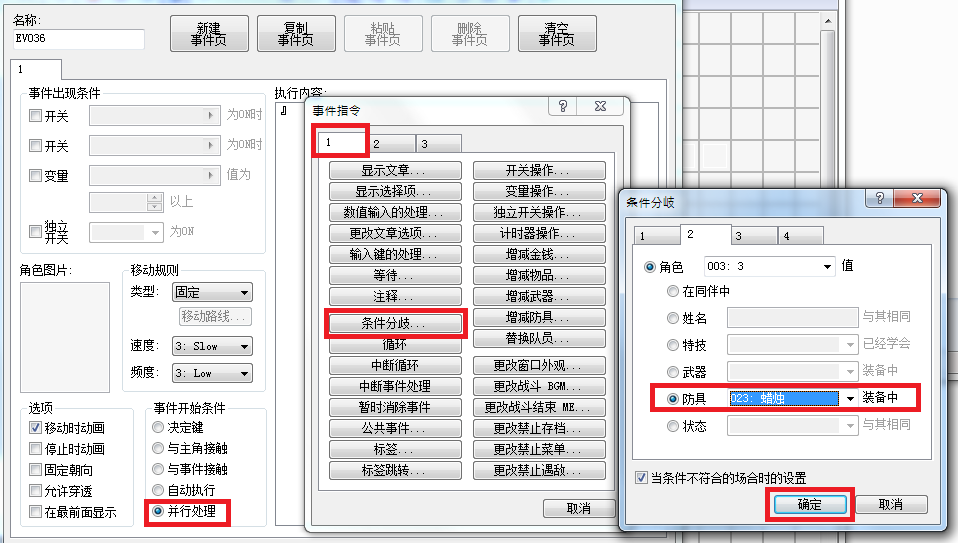Switch to tab 1 in 事件指令
This screenshot has height=543, width=958.
point(340,142)
